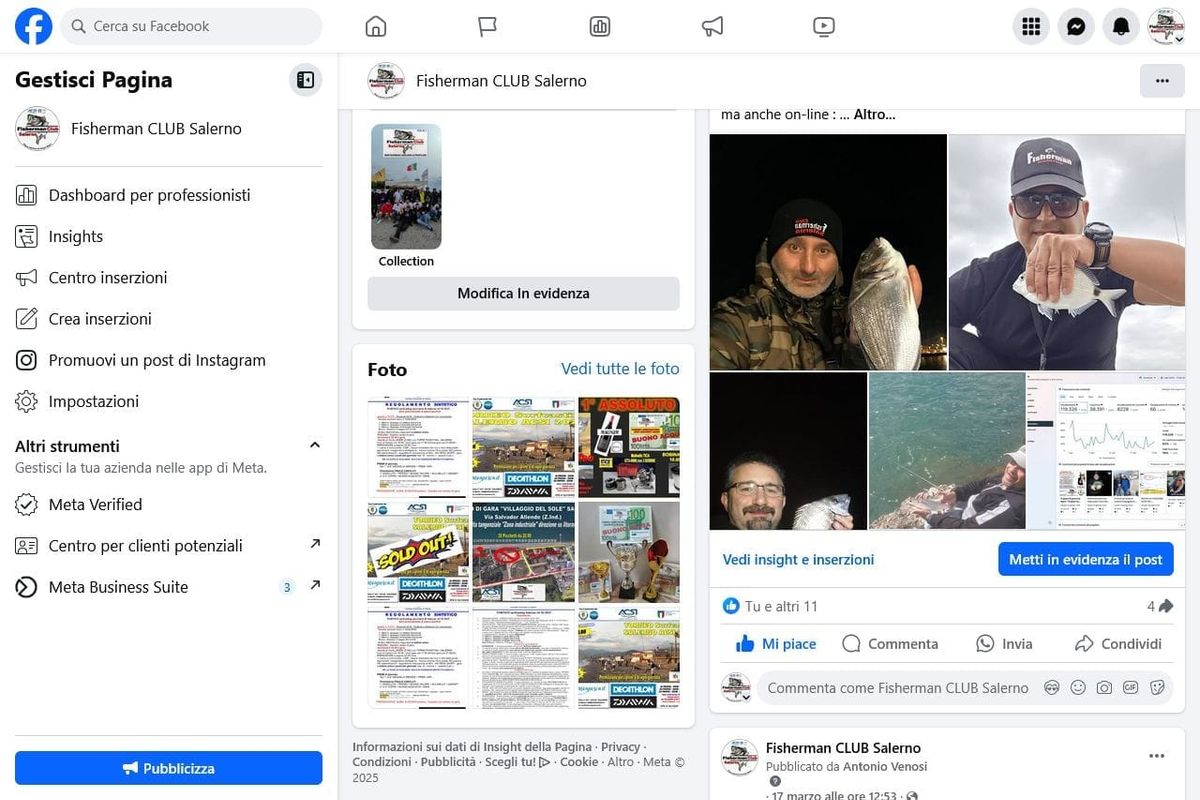Select the Pages flag icon
Viewport: 1200px width, 800px height.
pyautogui.click(x=487, y=27)
